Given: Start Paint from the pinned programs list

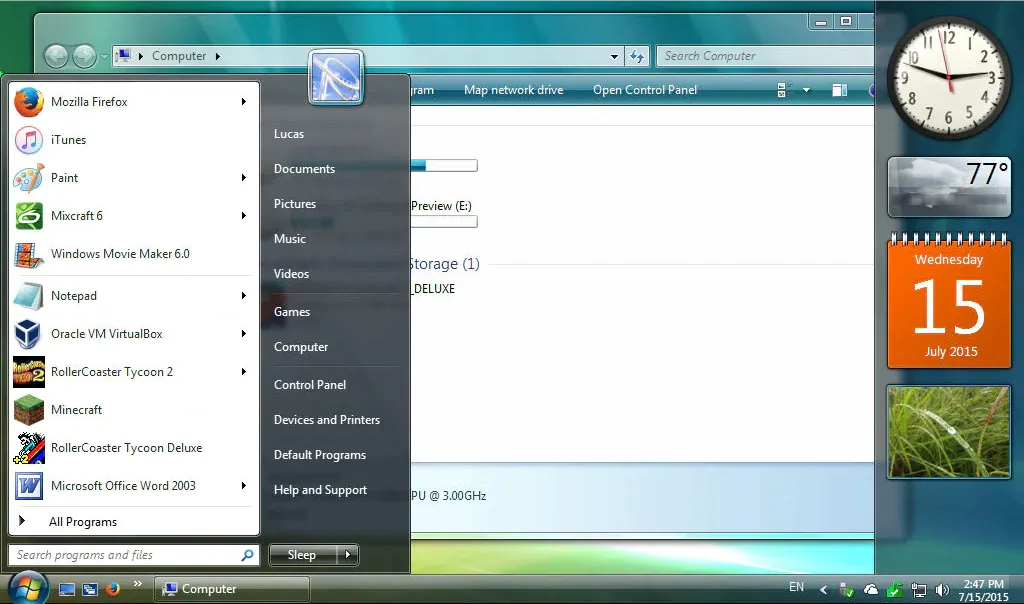Looking at the screenshot, I should pos(134,178).
